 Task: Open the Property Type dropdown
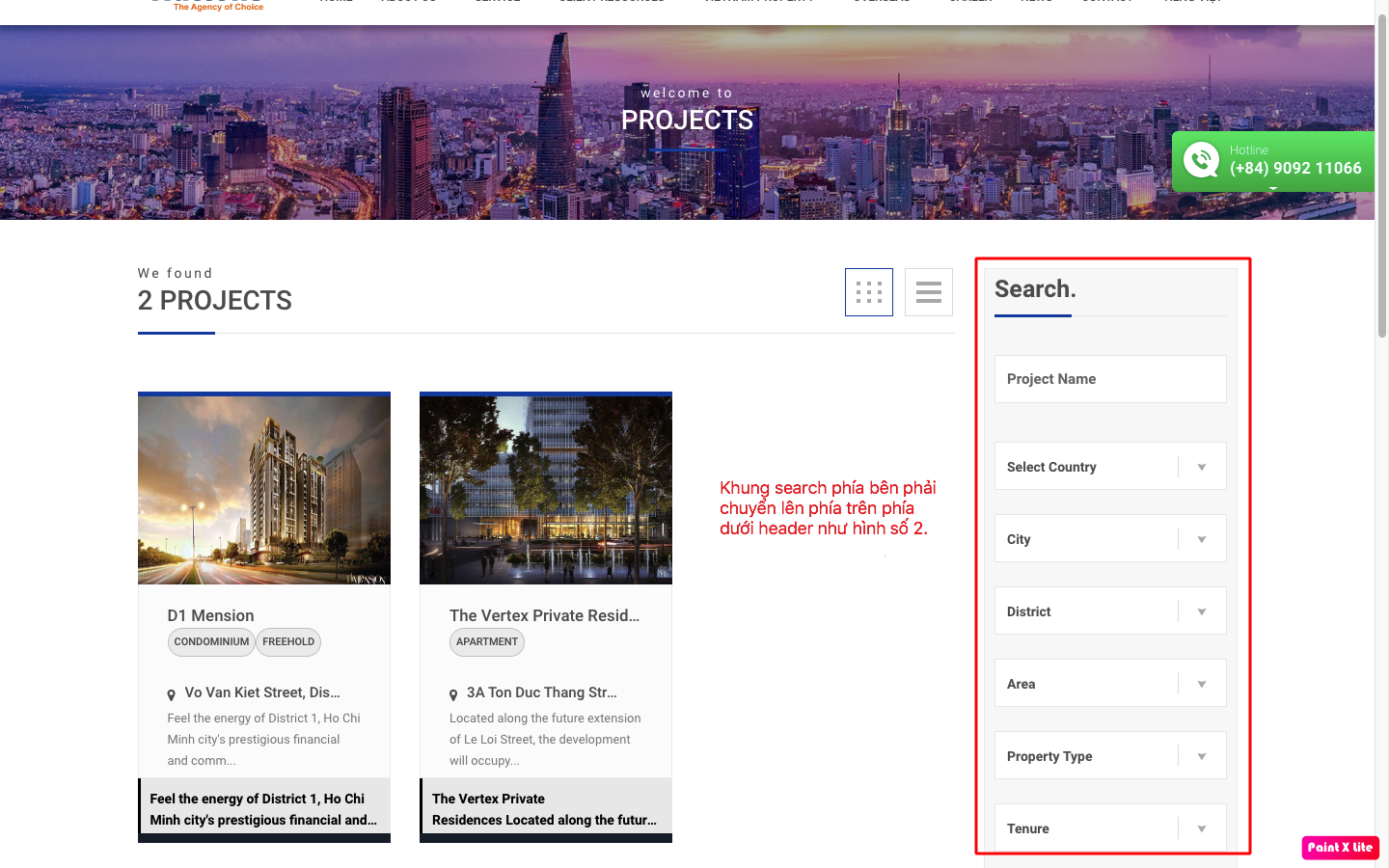click(x=1110, y=755)
